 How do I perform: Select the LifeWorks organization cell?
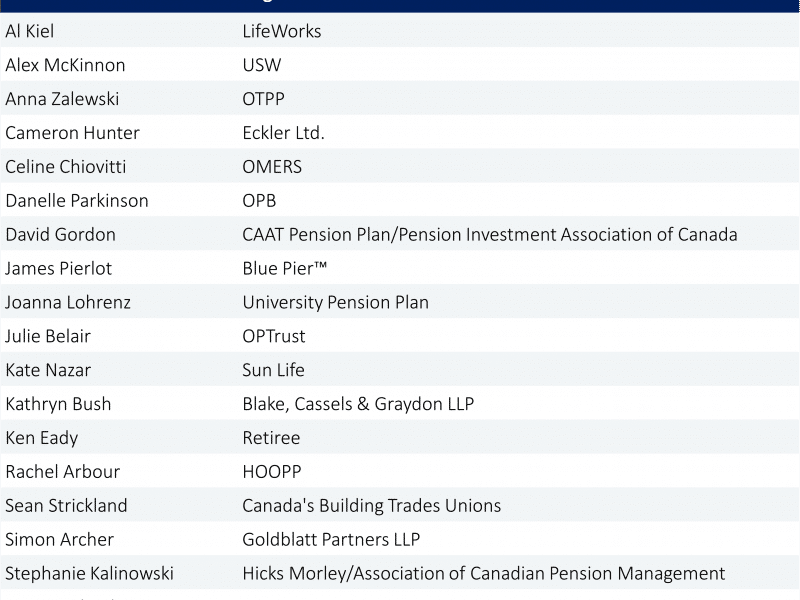tap(282, 31)
